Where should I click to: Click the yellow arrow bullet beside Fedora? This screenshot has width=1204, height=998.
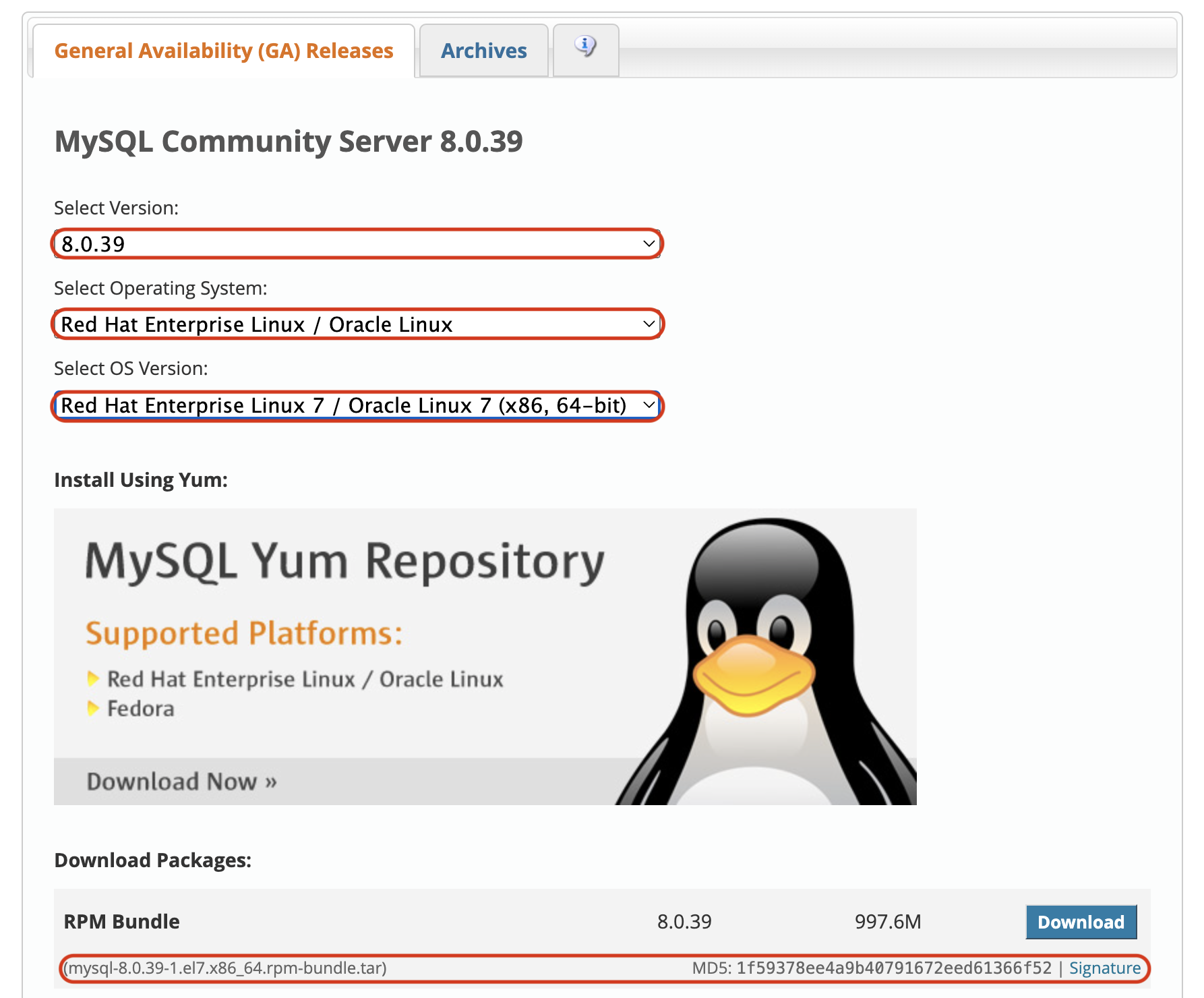coord(93,709)
